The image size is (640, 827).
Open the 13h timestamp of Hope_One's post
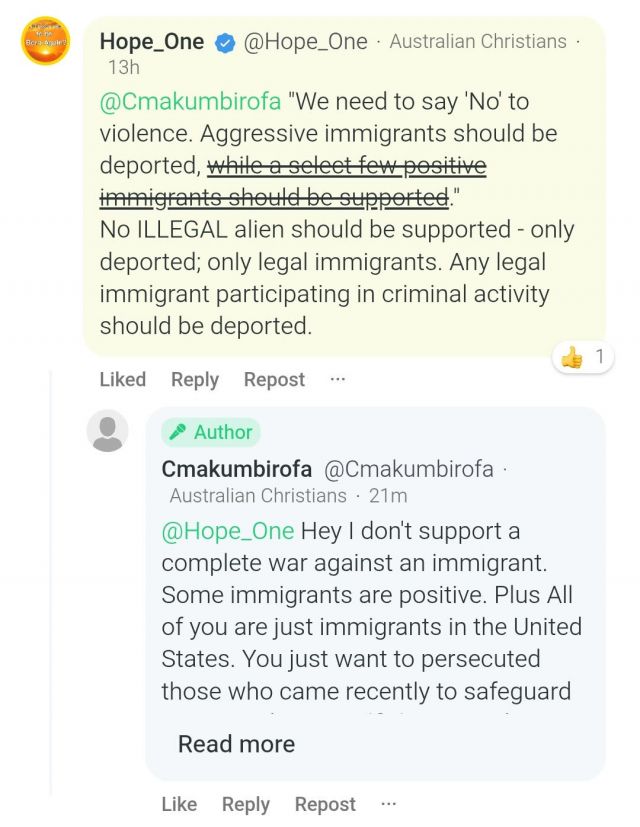click(x=124, y=68)
